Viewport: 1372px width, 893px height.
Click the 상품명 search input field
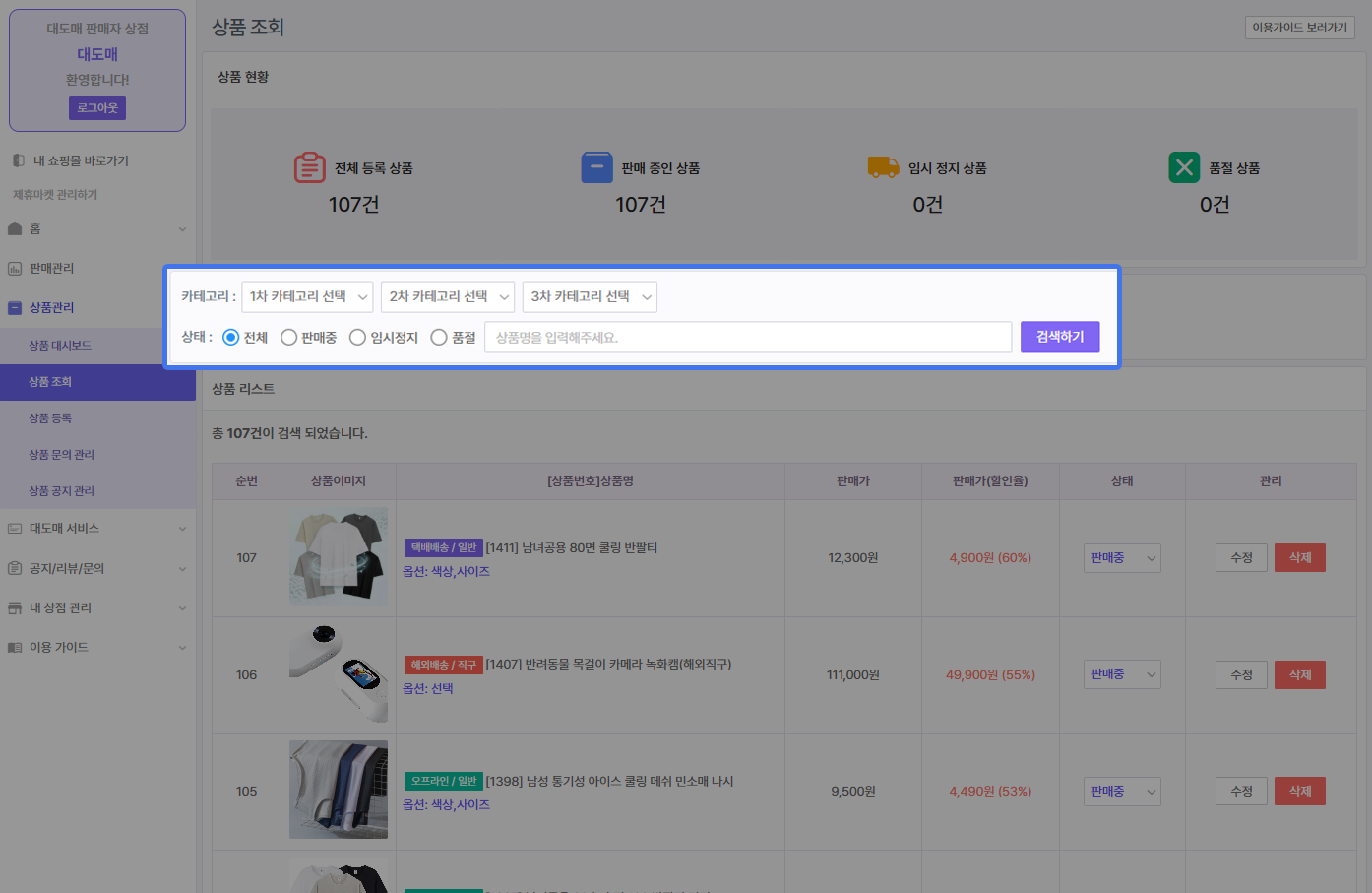click(x=747, y=338)
